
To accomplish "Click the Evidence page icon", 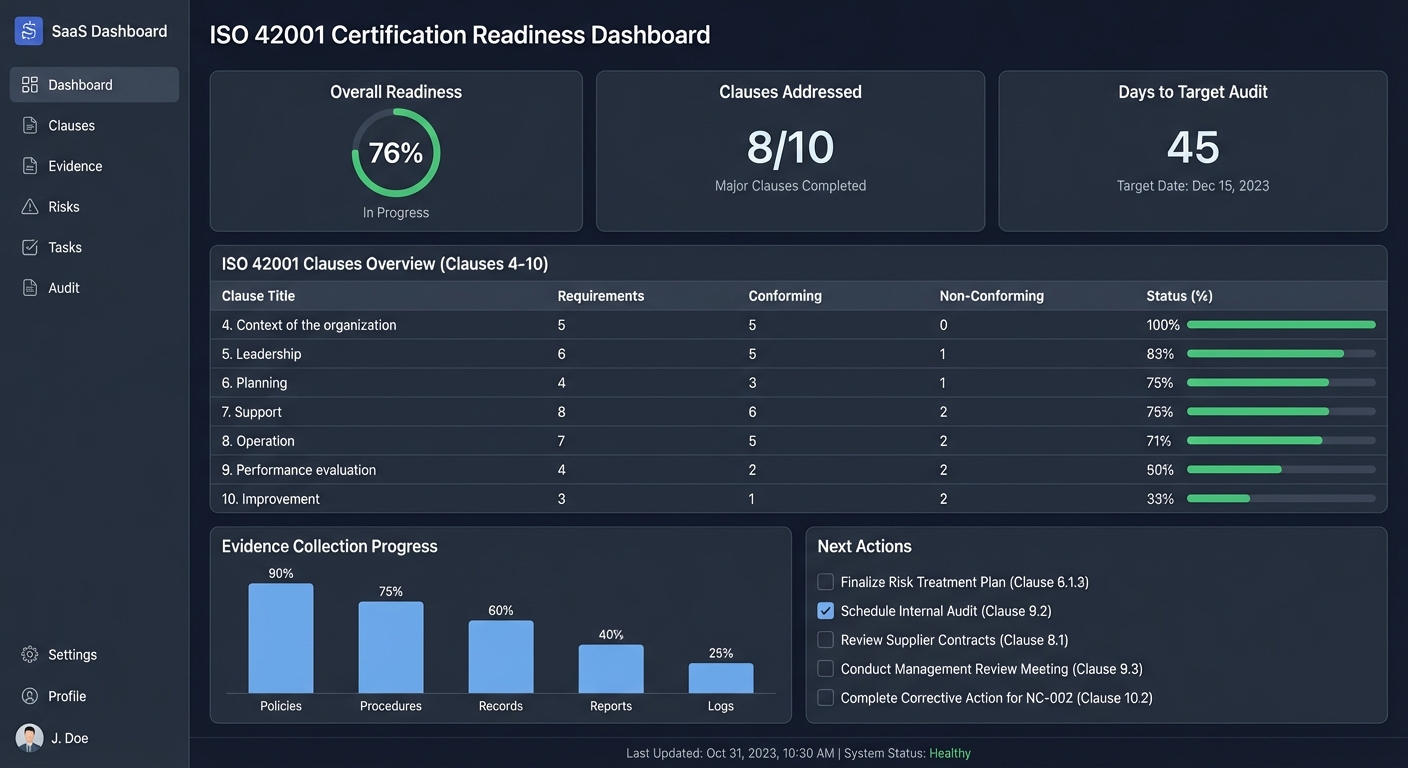I will (28, 165).
